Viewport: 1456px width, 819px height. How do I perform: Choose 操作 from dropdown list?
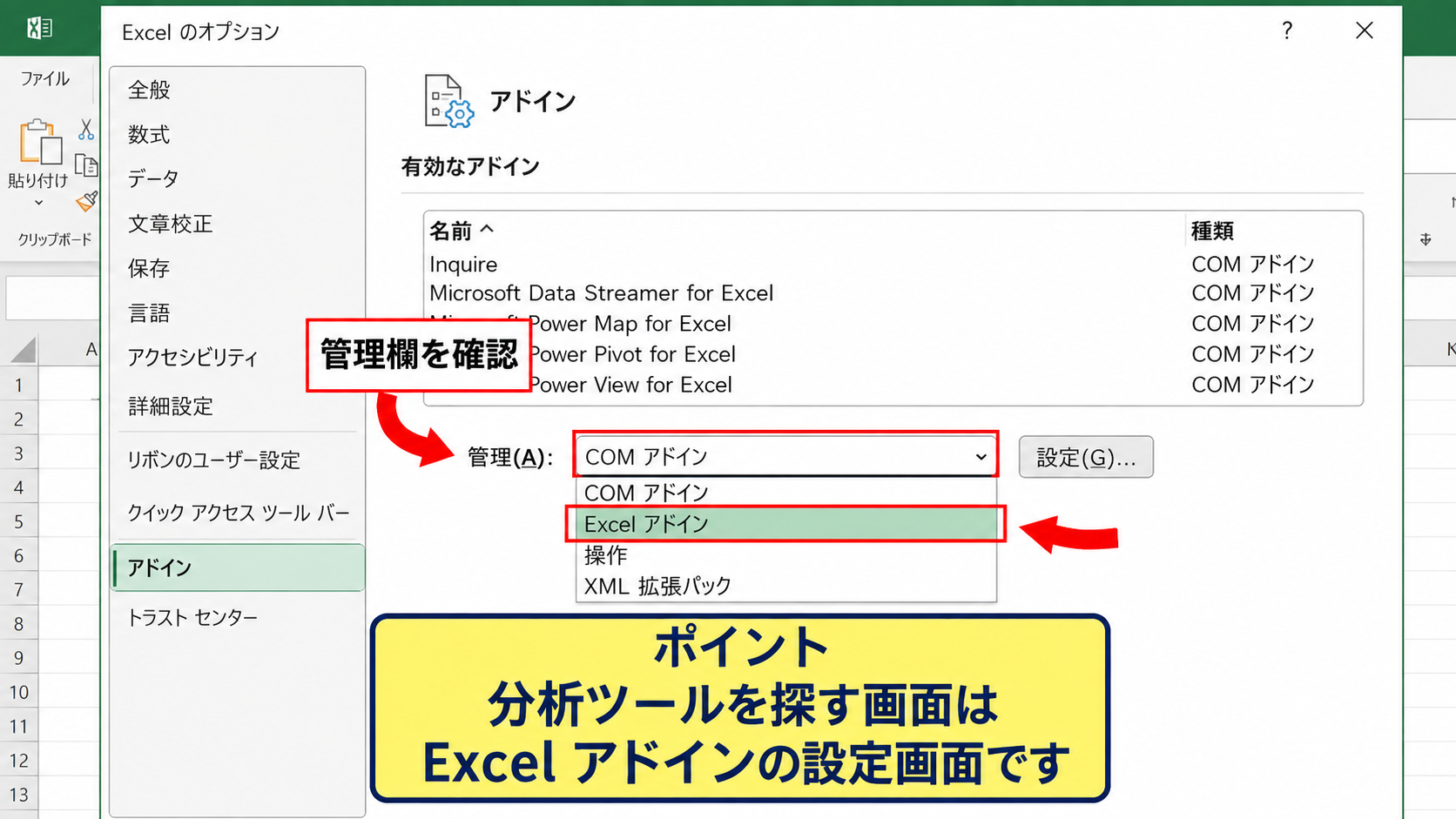786,555
